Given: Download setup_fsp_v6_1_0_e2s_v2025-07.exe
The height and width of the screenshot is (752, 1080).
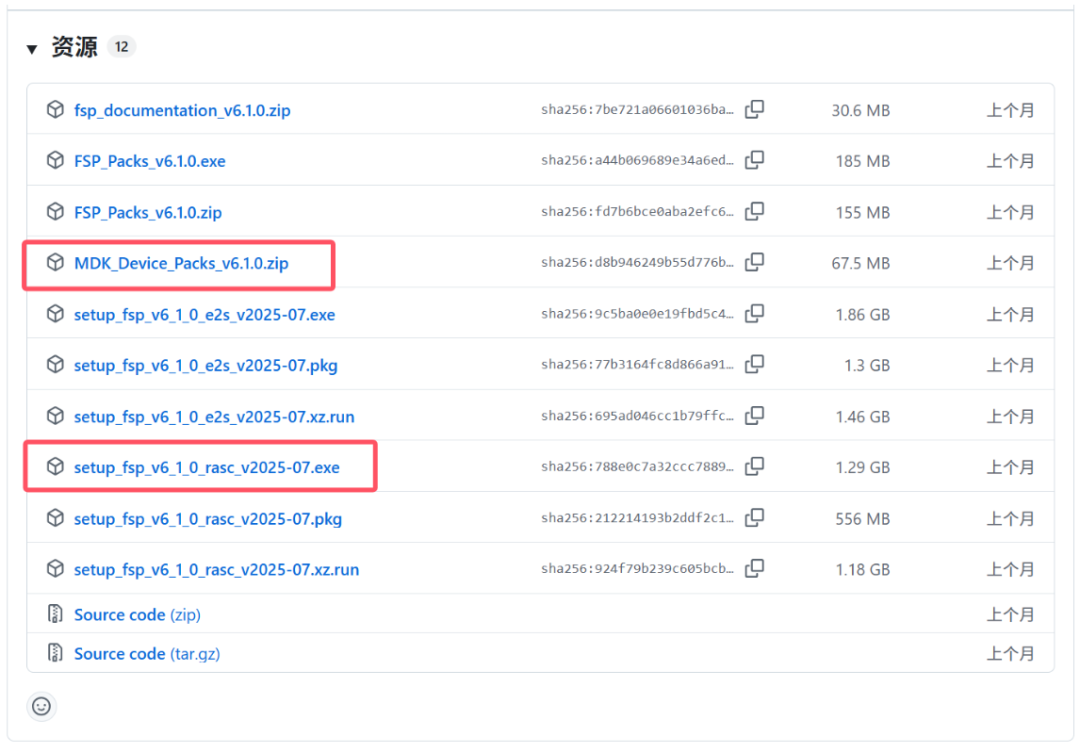Looking at the screenshot, I should point(204,314).
